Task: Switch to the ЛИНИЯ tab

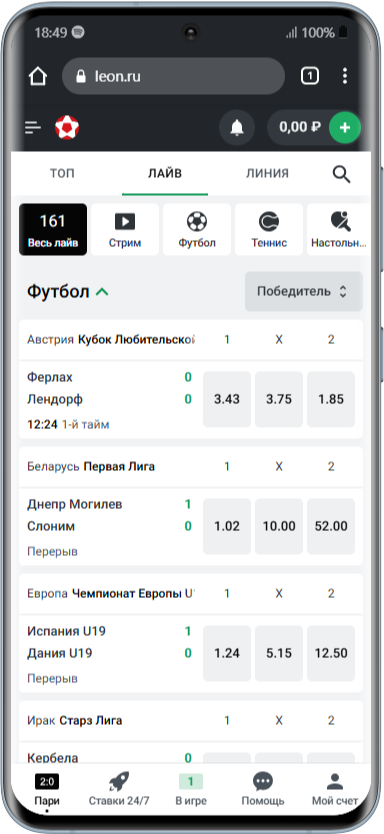Action: tap(268, 173)
